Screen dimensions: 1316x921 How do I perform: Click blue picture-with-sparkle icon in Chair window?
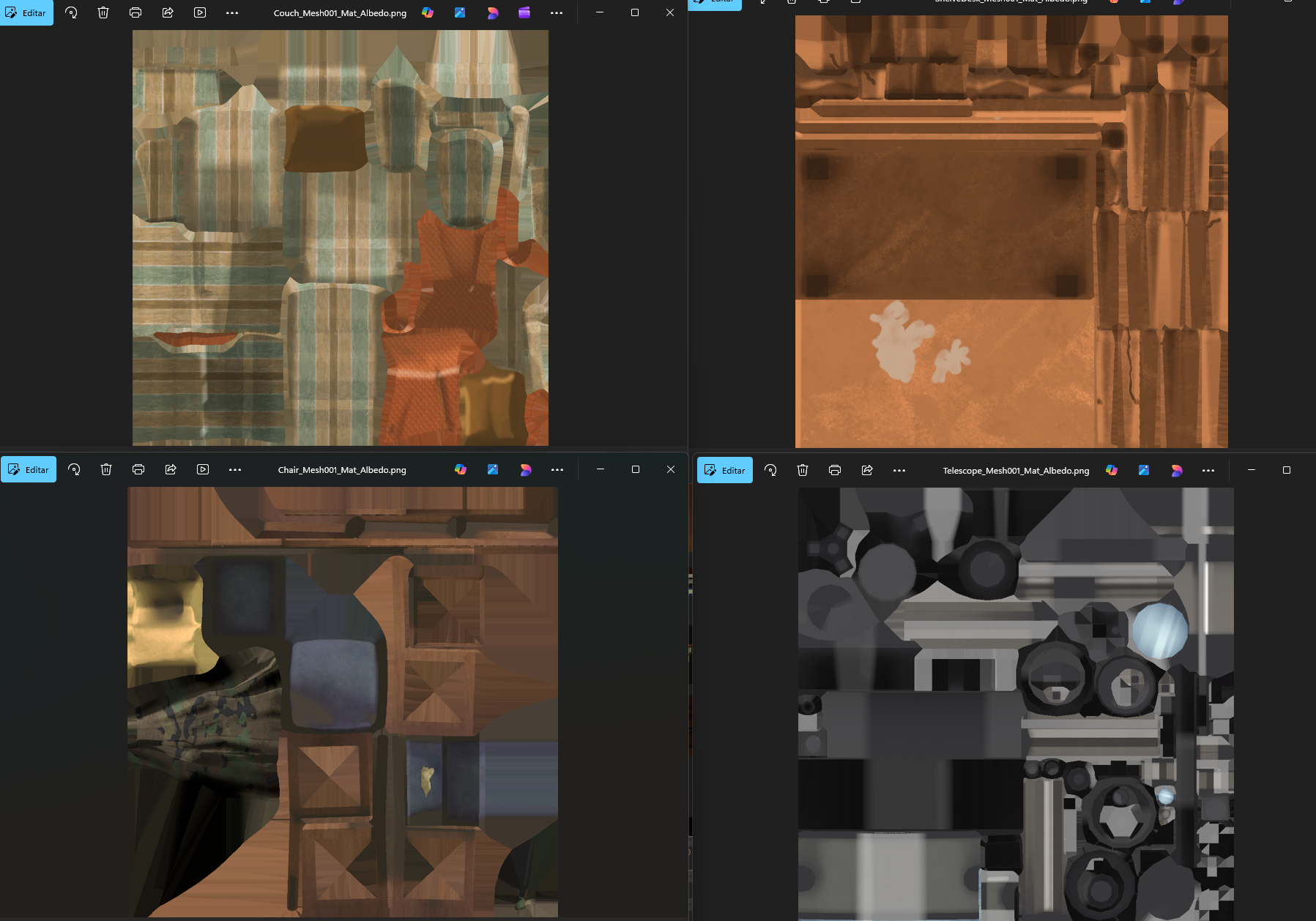pyautogui.click(x=493, y=469)
